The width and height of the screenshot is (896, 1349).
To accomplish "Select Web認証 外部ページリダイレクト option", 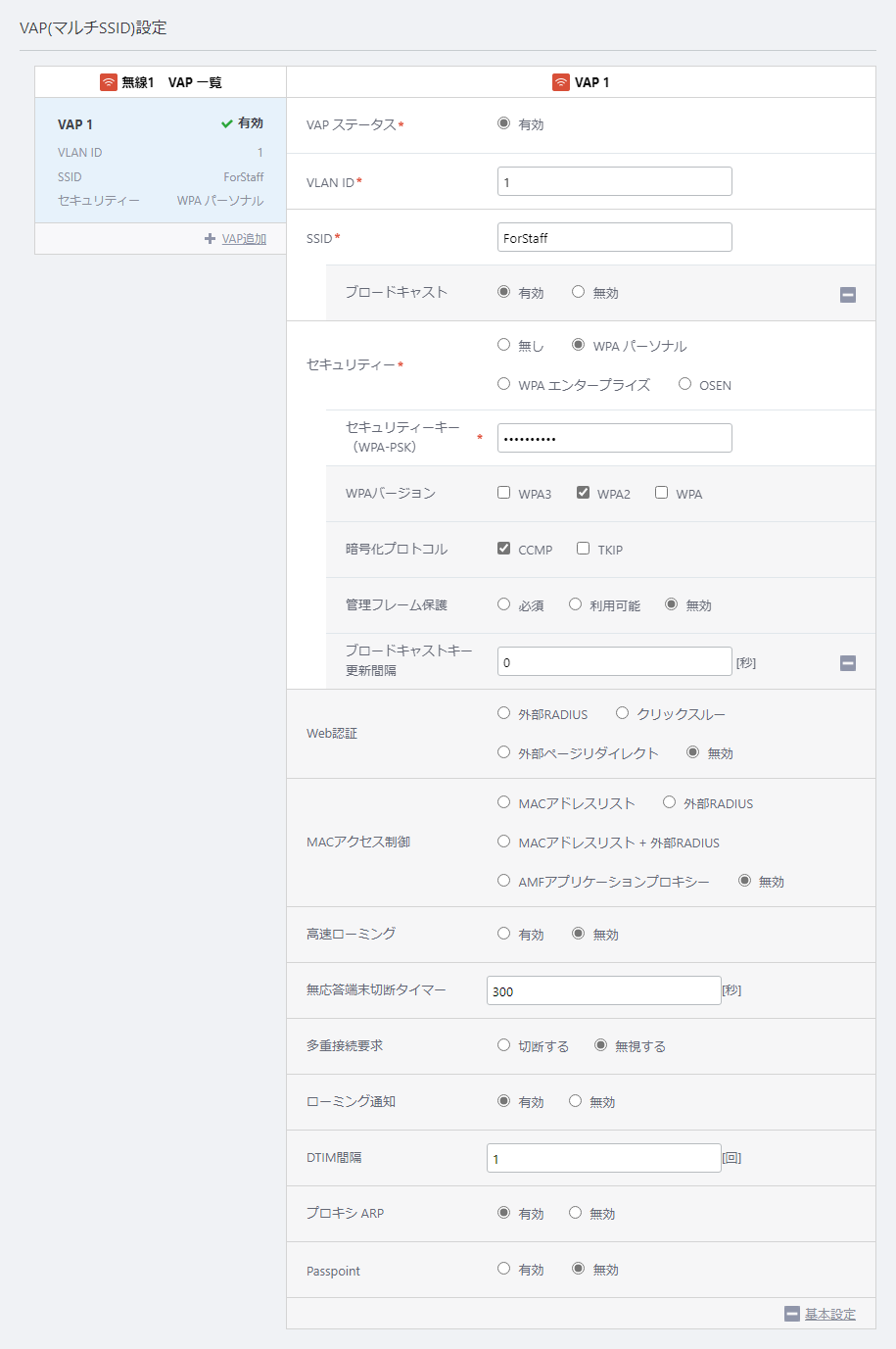I will tap(503, 752).
